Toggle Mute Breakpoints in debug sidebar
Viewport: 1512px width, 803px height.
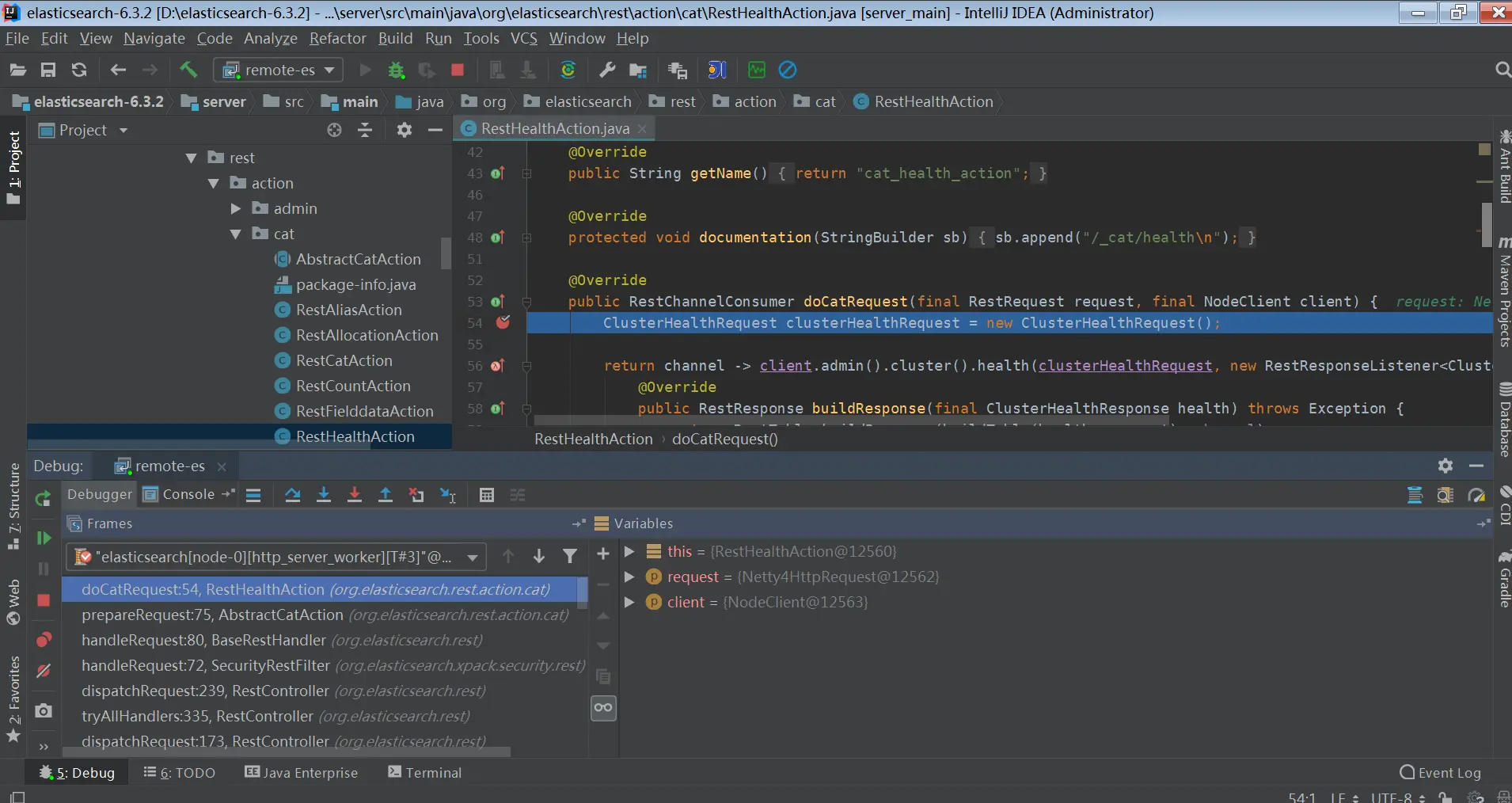pyautogui.click(x=44, y=672)
